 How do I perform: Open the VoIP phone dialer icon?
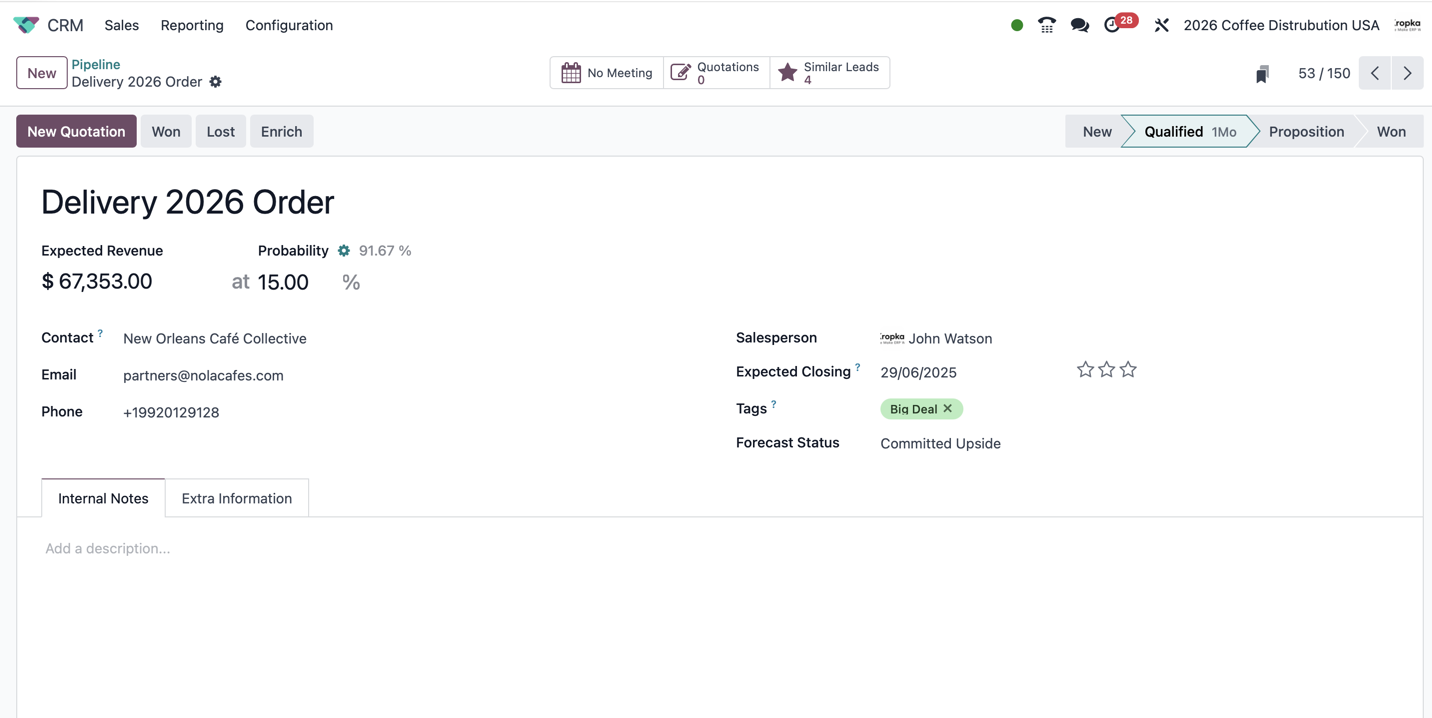coord(1047,25)
